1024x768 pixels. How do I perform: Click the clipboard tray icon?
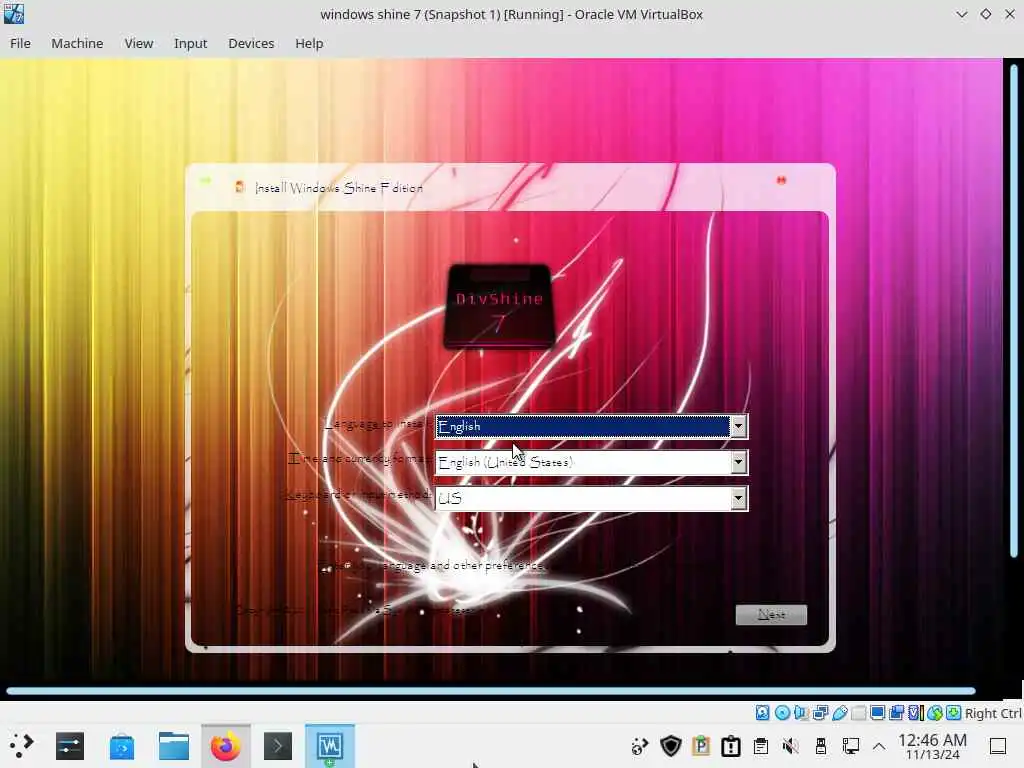pos(761,745)
